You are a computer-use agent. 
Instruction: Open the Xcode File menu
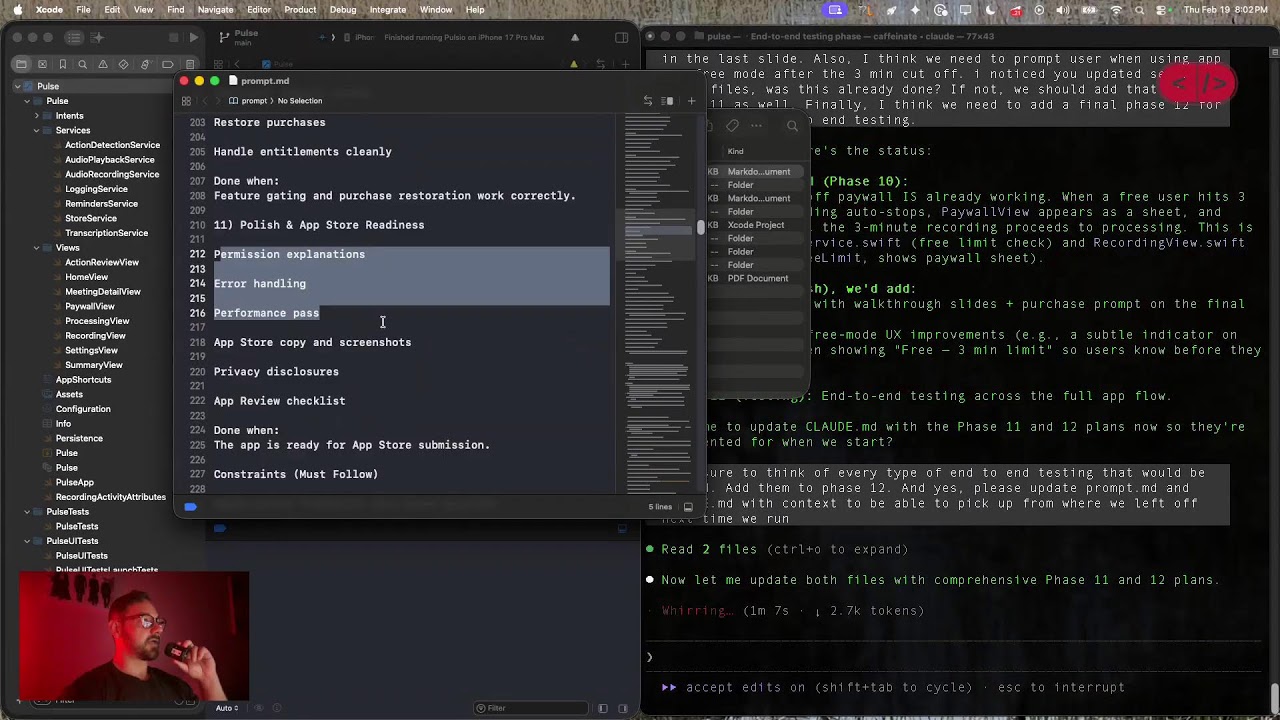tap(83, 10)
